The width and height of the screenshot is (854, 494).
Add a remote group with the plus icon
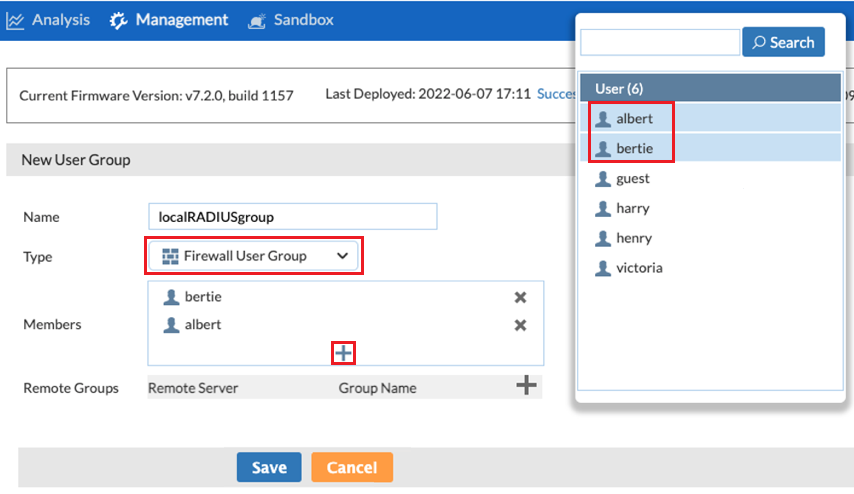point(526,386)
